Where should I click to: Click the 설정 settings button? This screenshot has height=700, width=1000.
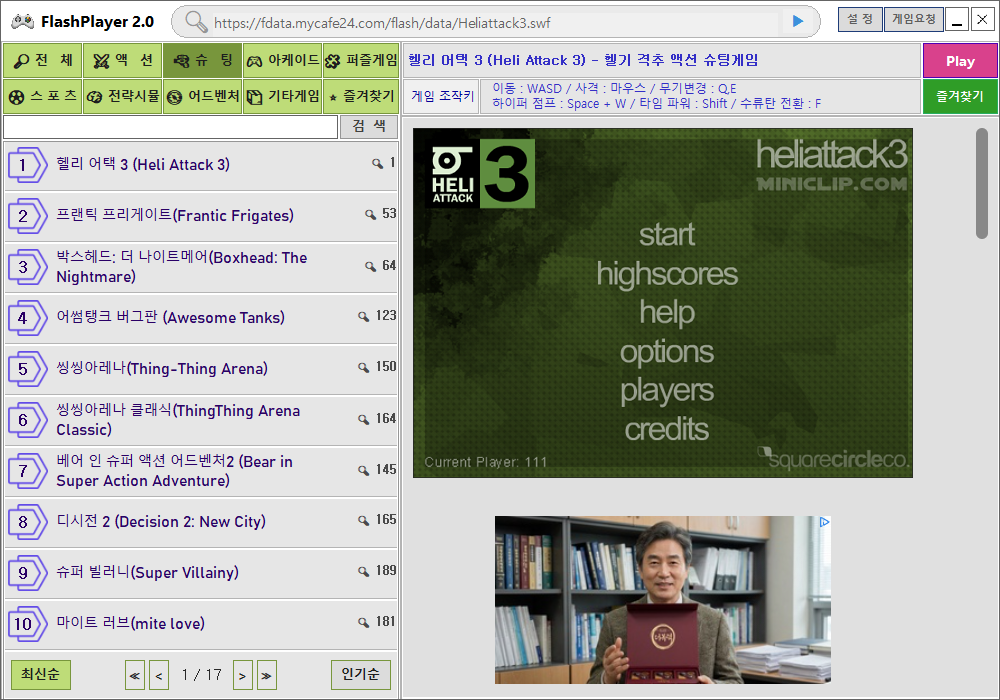pos(860,19)
